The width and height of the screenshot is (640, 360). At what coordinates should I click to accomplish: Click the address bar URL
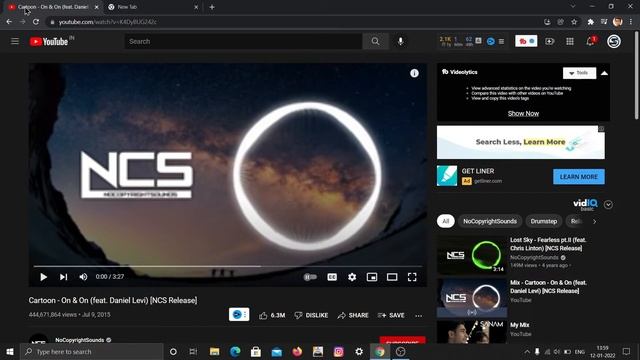click(x=108, y=22)
